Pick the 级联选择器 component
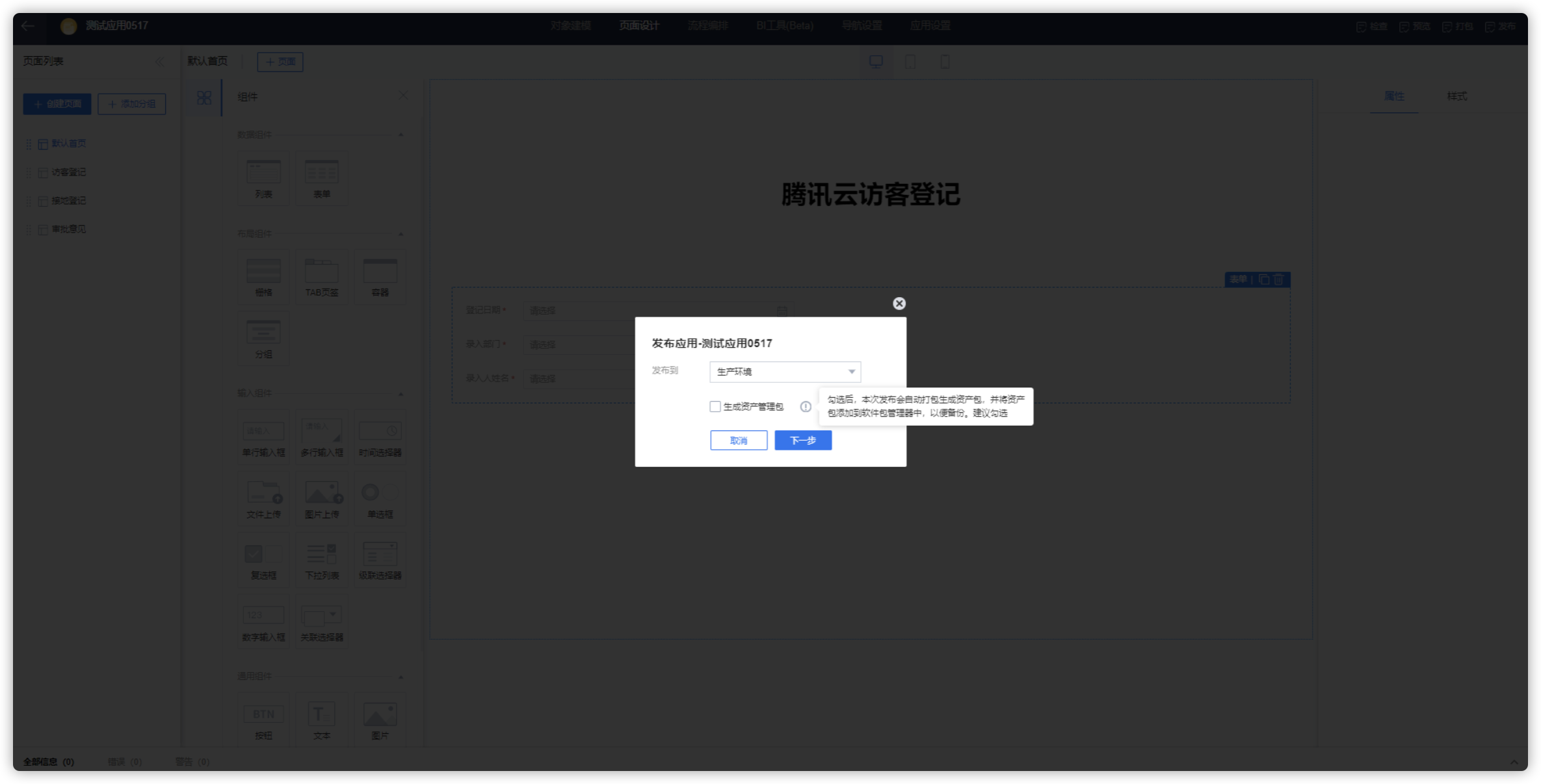 [x=380, y=560]
